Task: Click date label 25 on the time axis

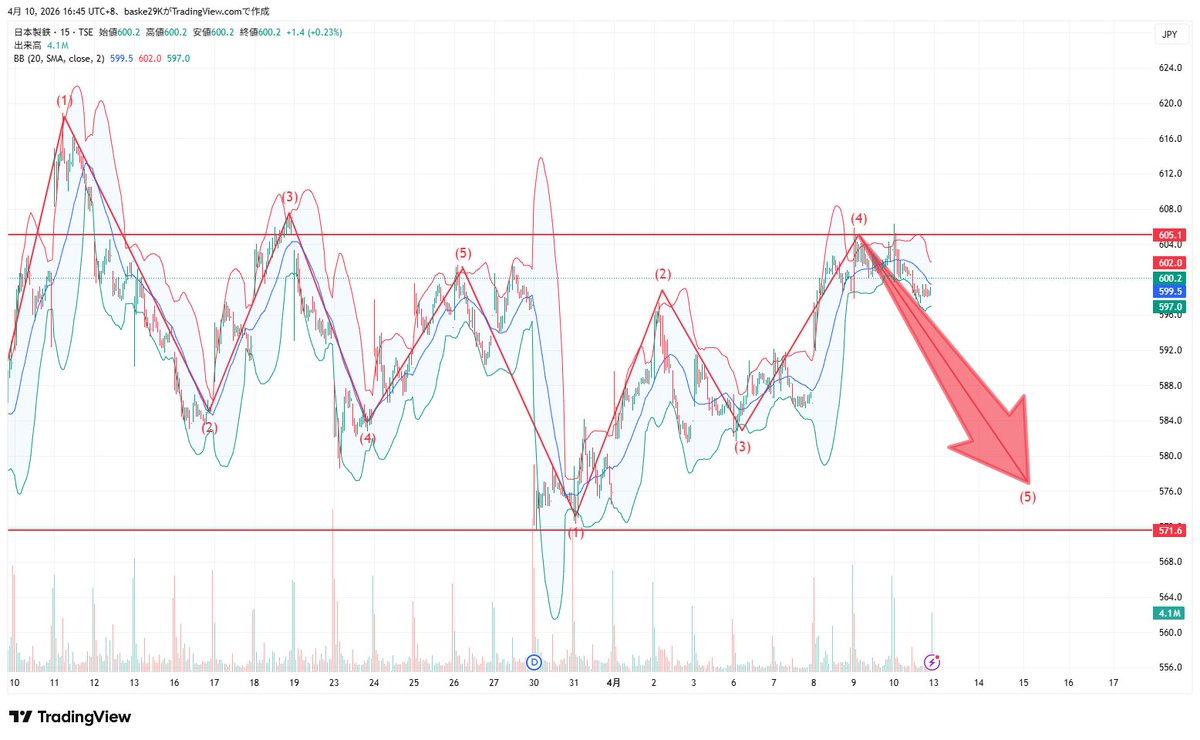Action: (414, 683)
